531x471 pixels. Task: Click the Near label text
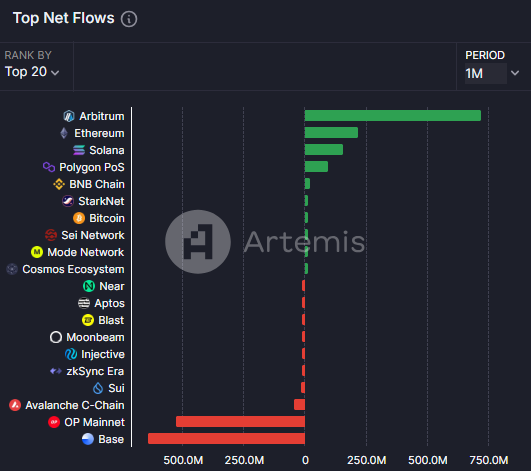pos(112,286)
